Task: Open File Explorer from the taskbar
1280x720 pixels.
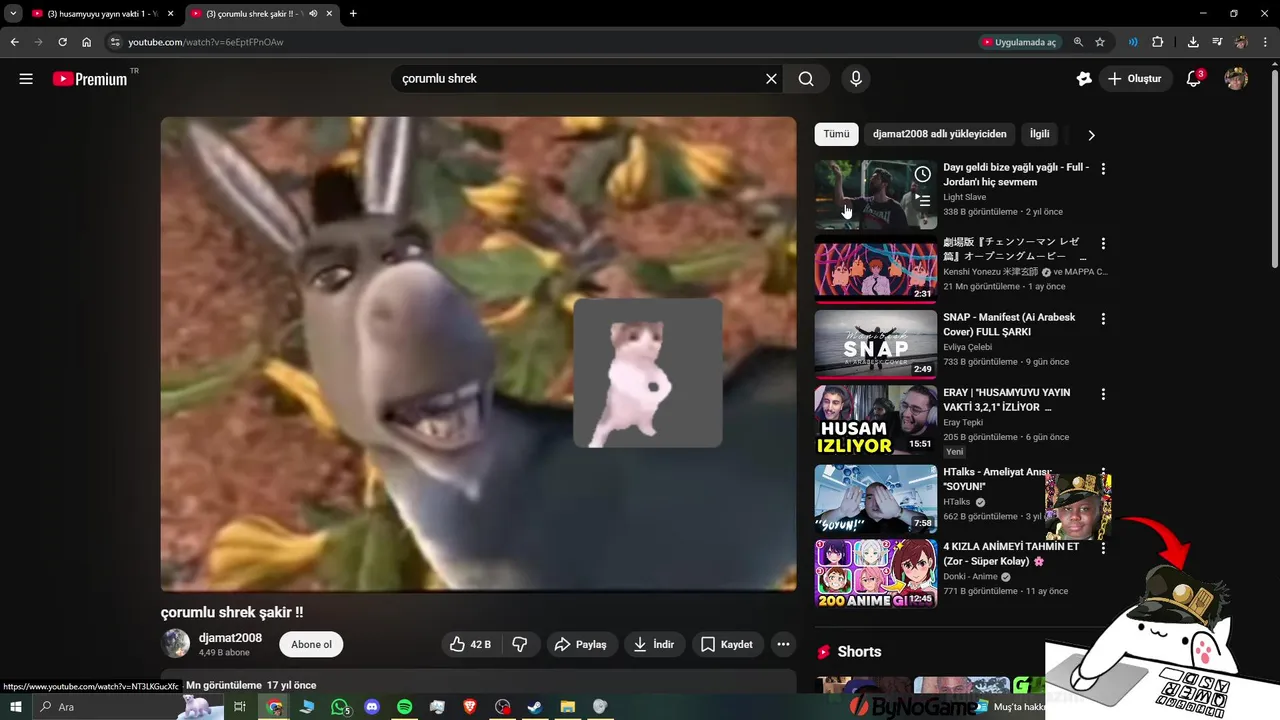Action: click(567, 707)
